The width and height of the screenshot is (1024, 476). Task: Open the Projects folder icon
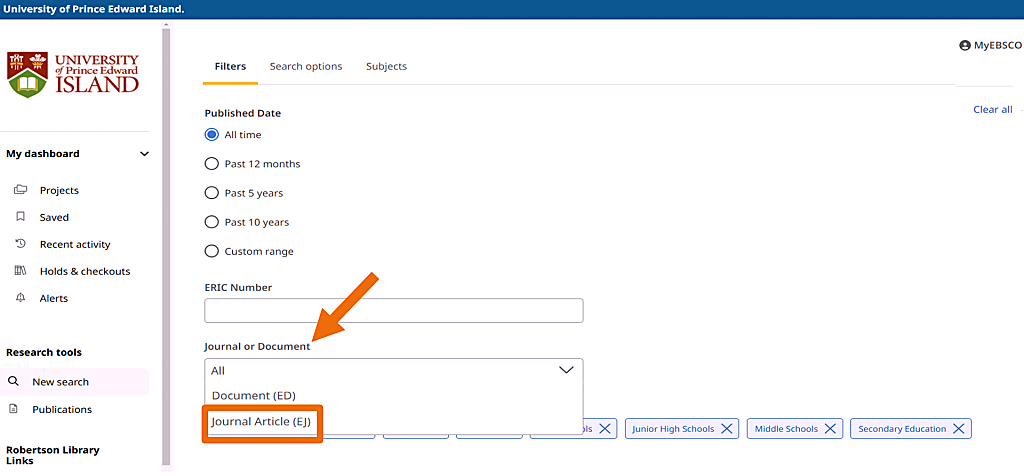tap(20, 190)
